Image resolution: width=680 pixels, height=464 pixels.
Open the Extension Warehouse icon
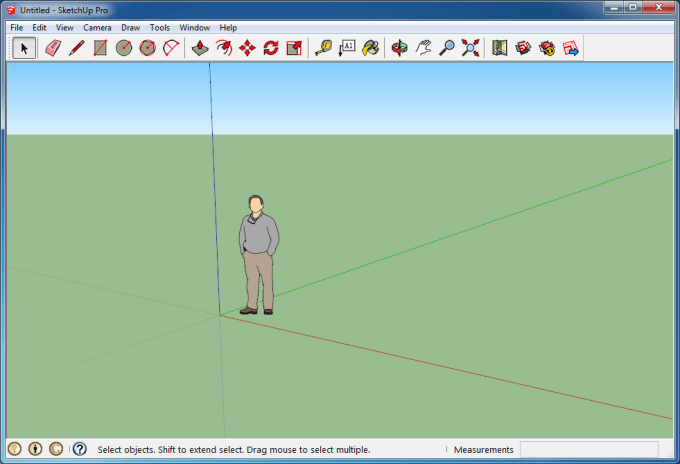pos(547,48)
